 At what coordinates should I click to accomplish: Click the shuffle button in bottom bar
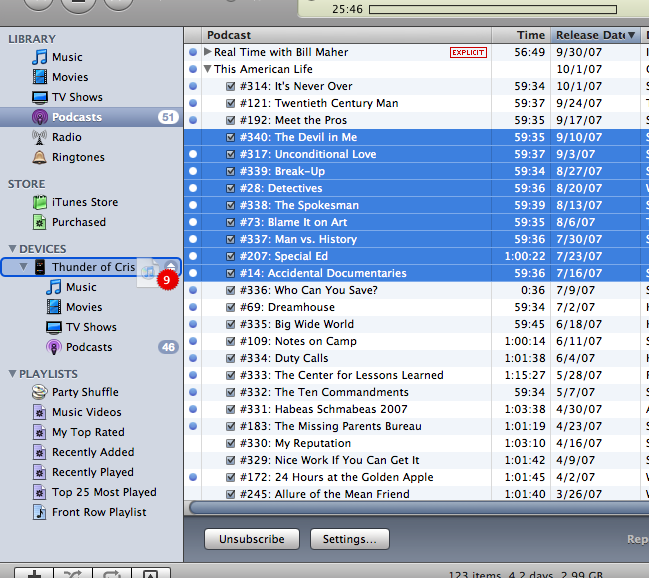pyautogui.click(x=73, y=574)
